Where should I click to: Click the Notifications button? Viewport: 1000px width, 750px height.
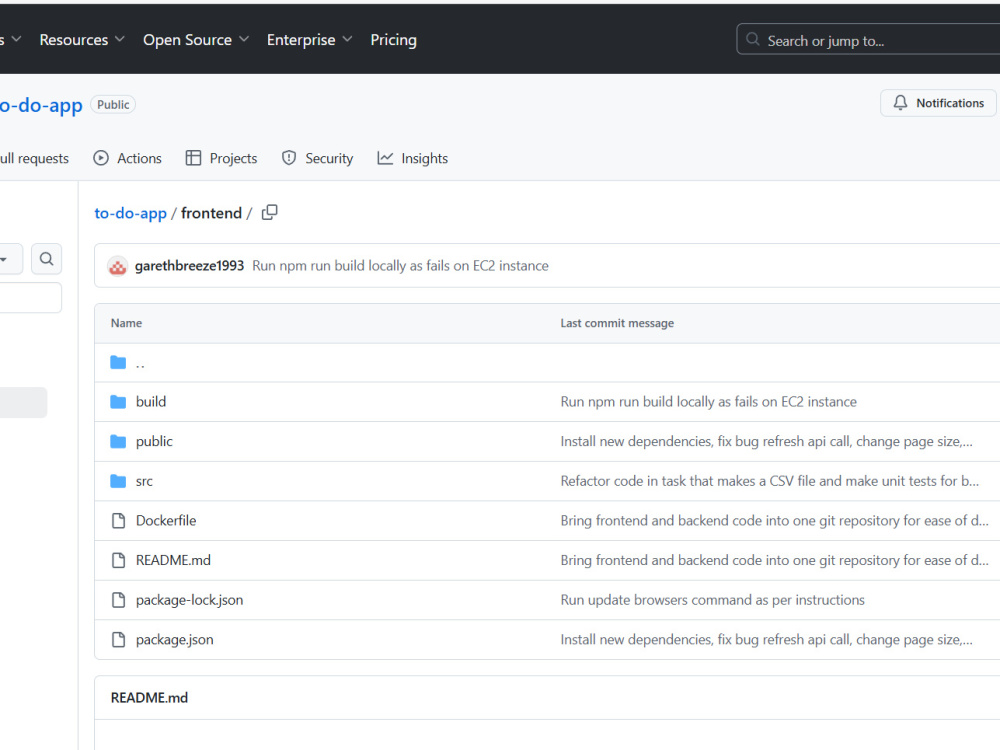(938, 103)
